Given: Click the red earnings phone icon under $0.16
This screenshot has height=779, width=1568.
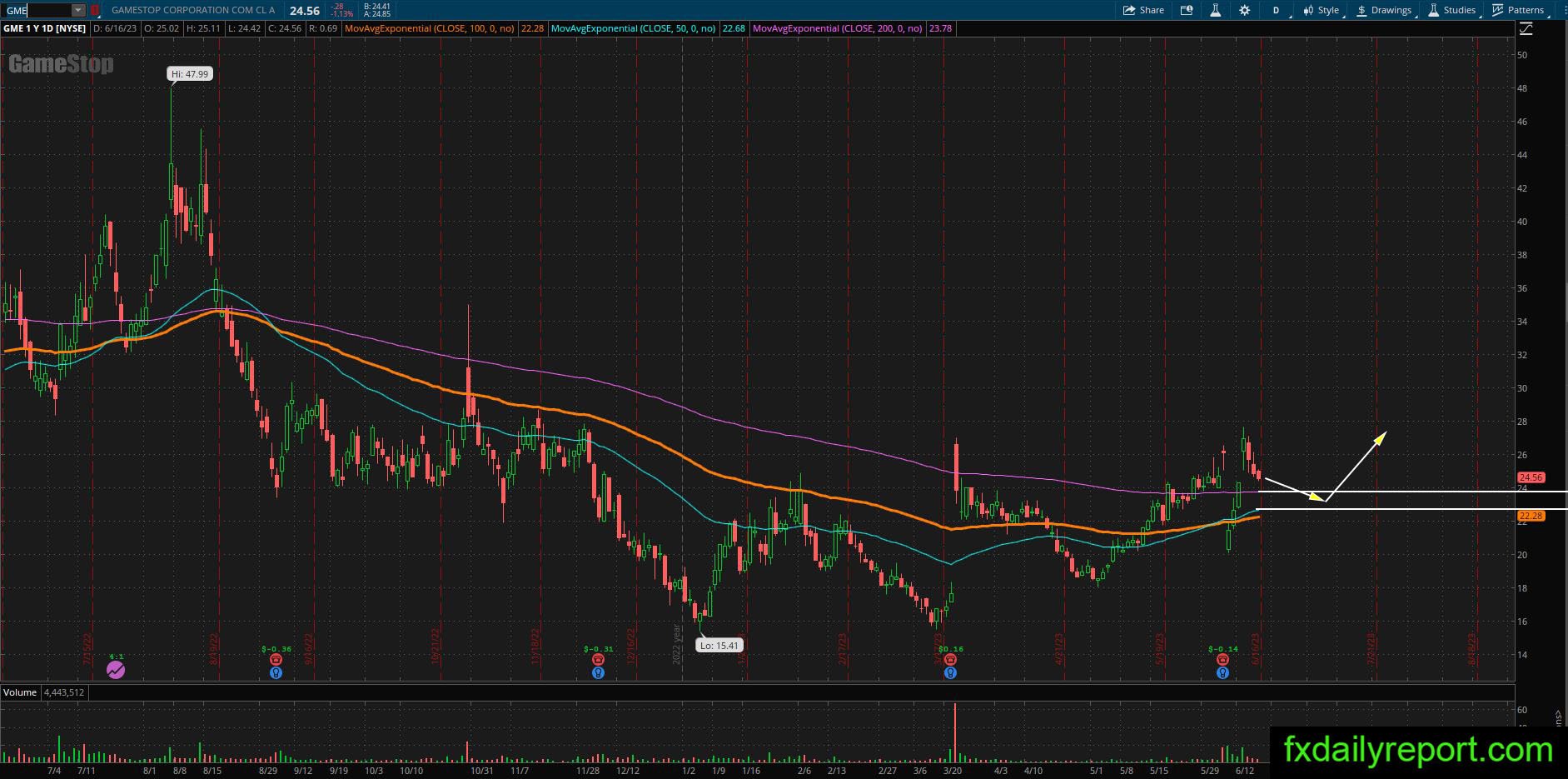Looking at the screenshot, I should [950, 660].
